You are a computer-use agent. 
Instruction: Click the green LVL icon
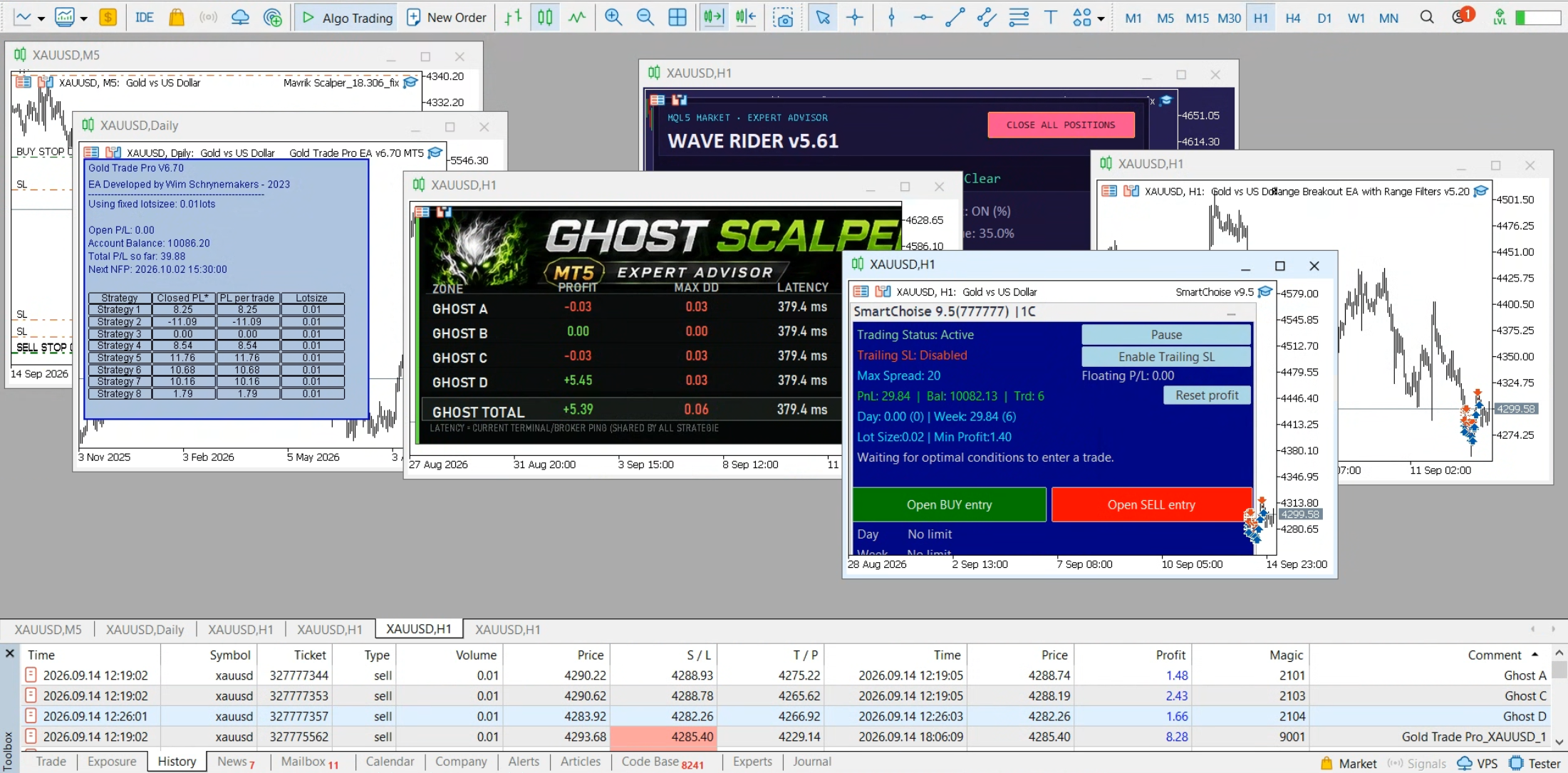click(1500, 17)
